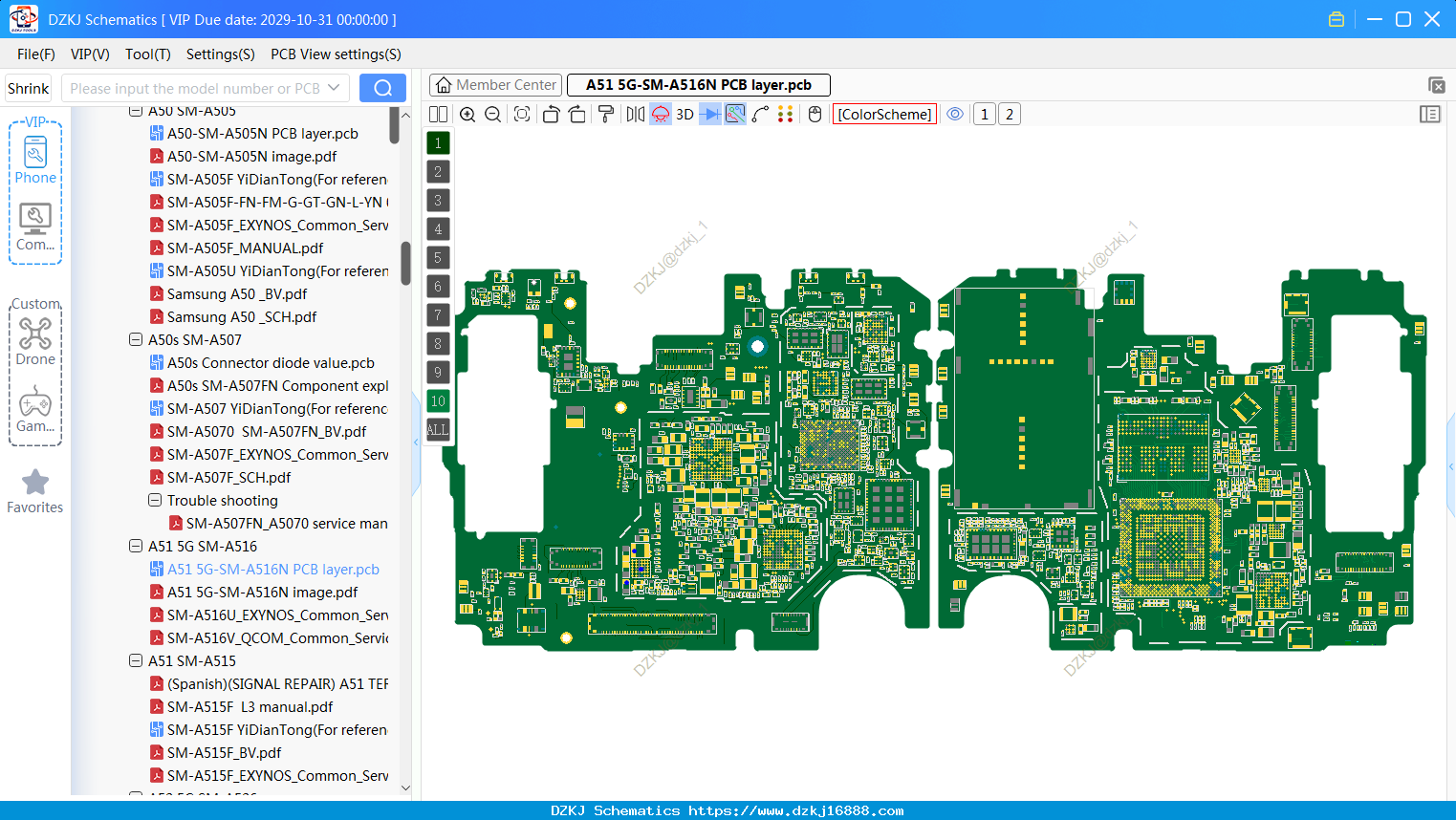Show PCB layer 10
Screen dimensions: 1456x820
[438, 401]
